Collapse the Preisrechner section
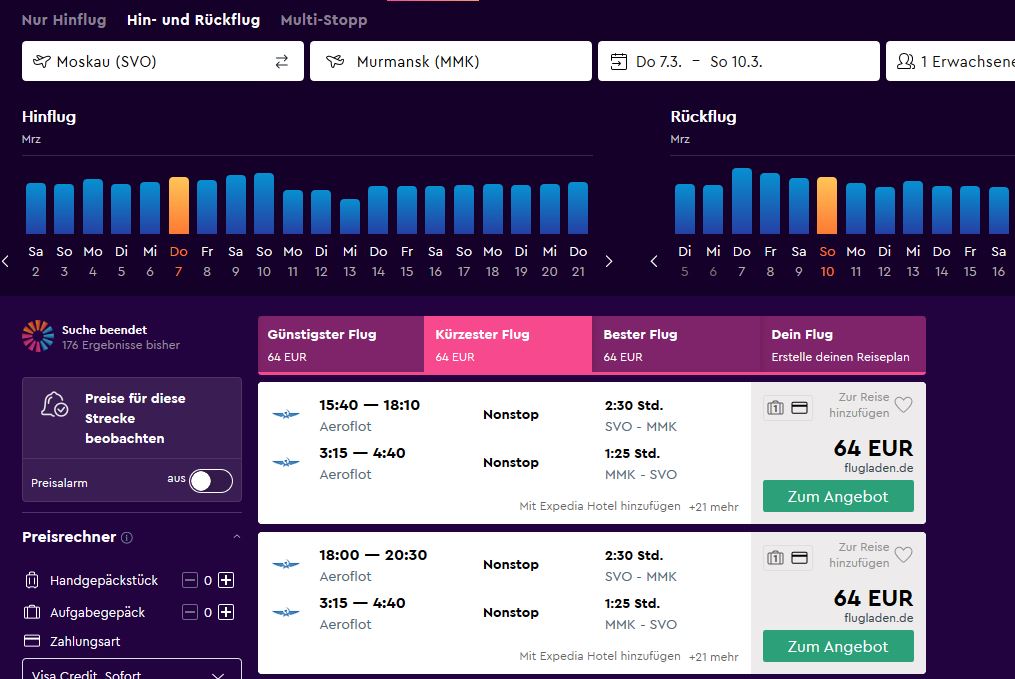This screenshot has width=1015, height=679. pyautogui.click(x=236, y=537)
